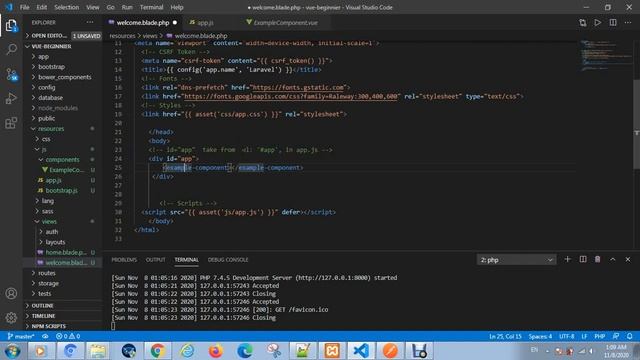Expand the OUTLINE section
Viewport: 640px width, 360px height.
[63, 306]
